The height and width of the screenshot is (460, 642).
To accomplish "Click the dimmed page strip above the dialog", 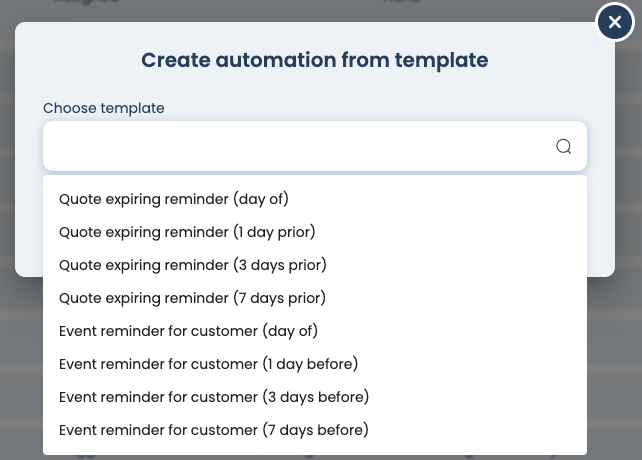I will pyautogui.click(x=250, y=8).
